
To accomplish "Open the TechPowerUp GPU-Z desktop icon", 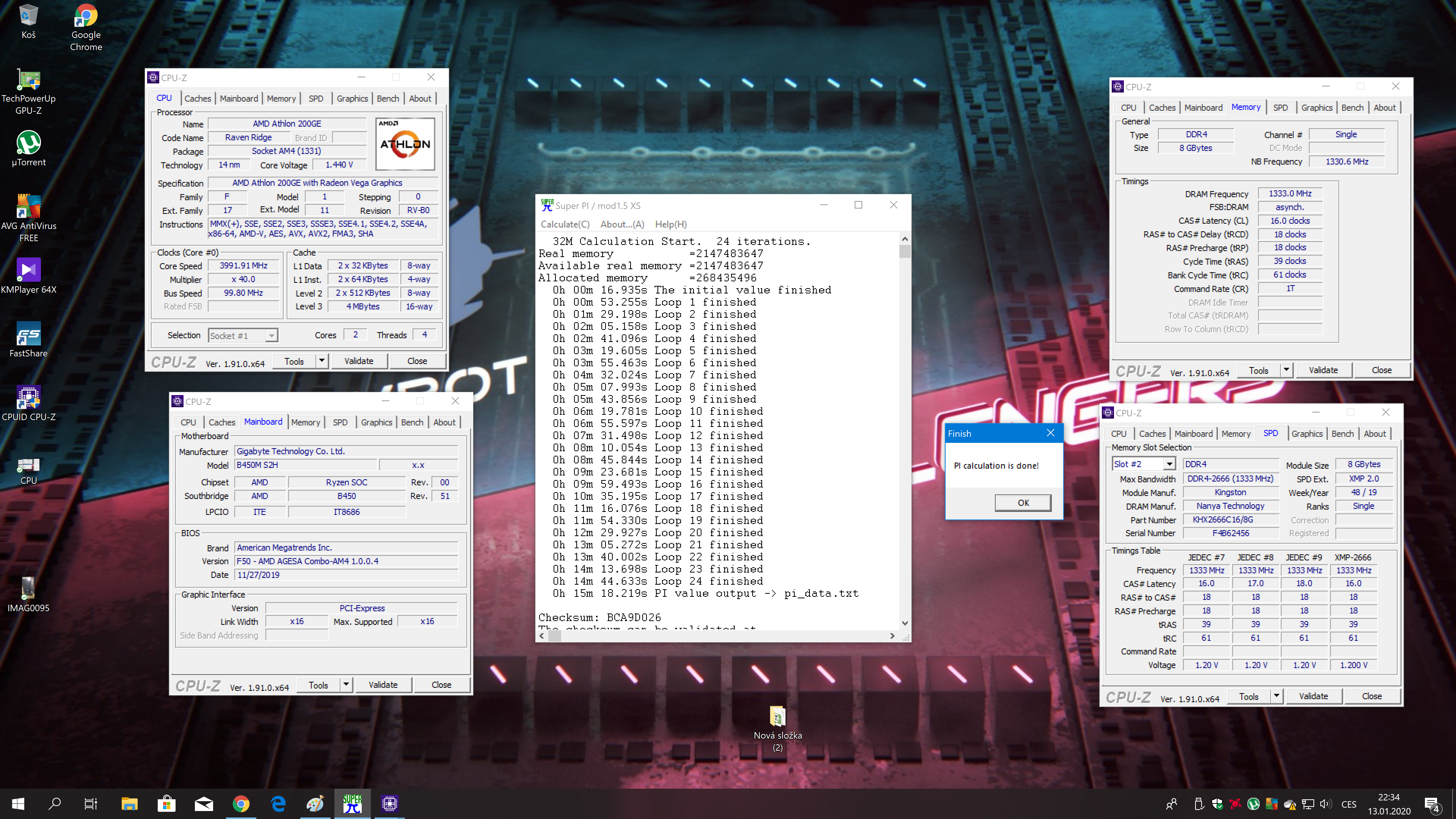I will tap(28, 91).
